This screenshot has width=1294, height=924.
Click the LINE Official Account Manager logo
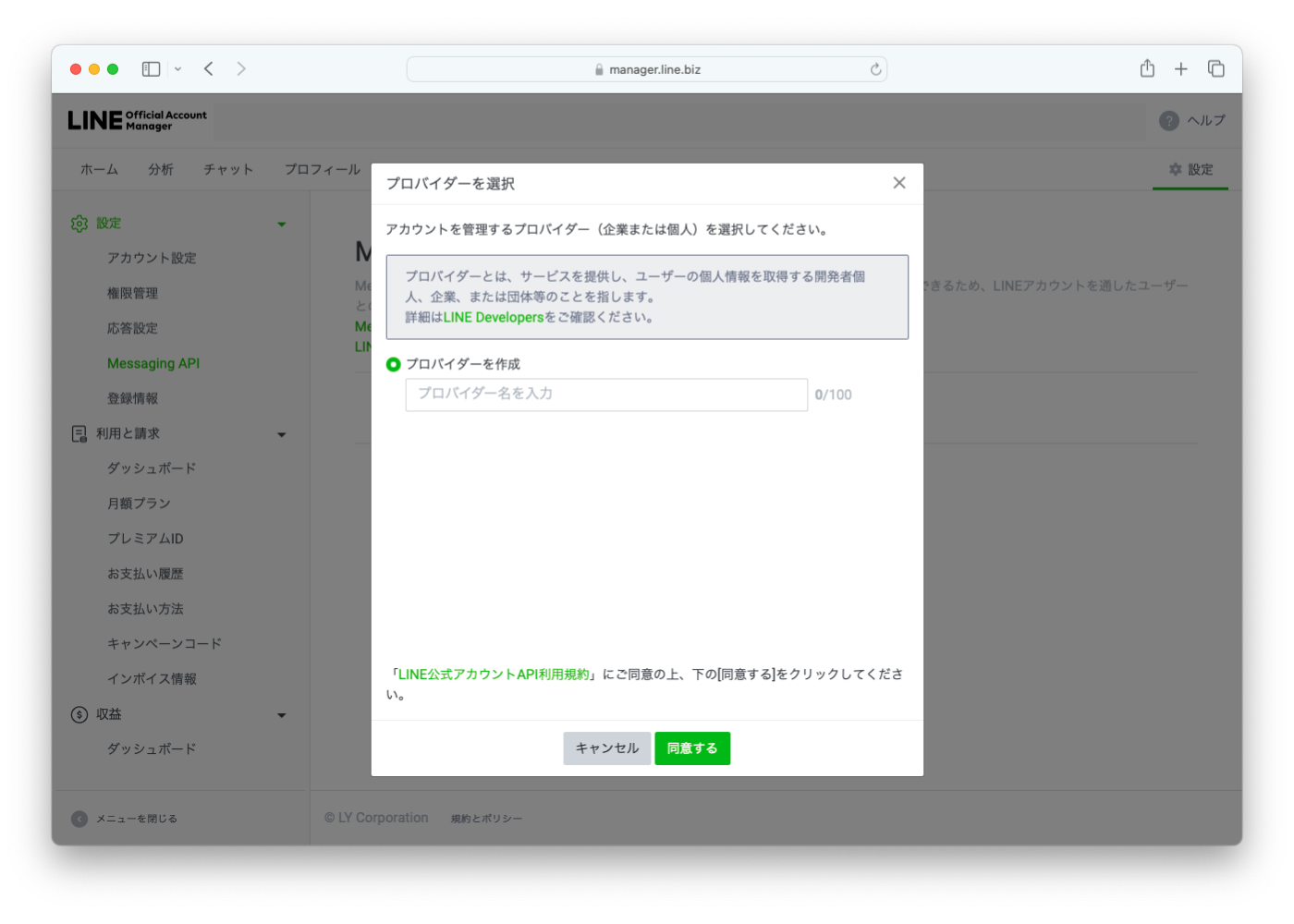tap(137, 120)
